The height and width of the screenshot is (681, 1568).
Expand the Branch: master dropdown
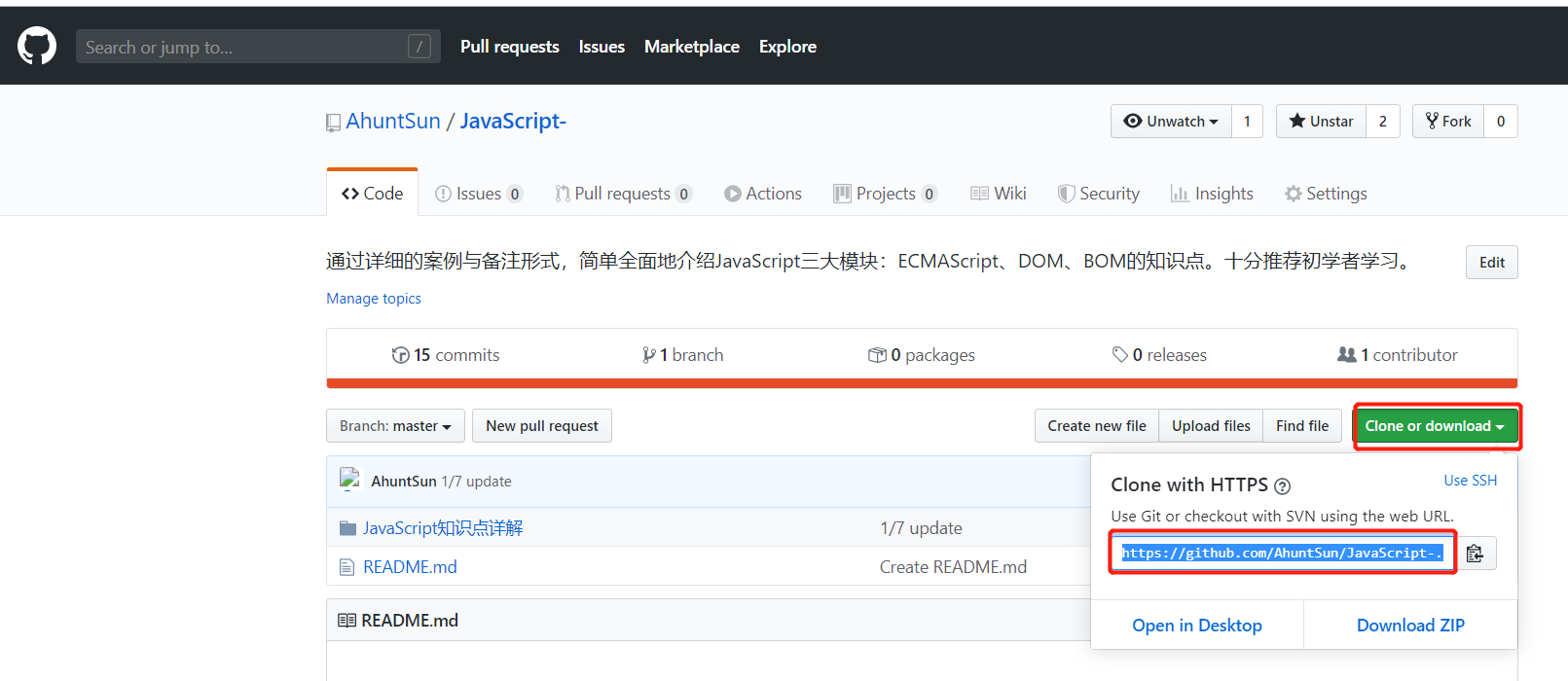395,426
